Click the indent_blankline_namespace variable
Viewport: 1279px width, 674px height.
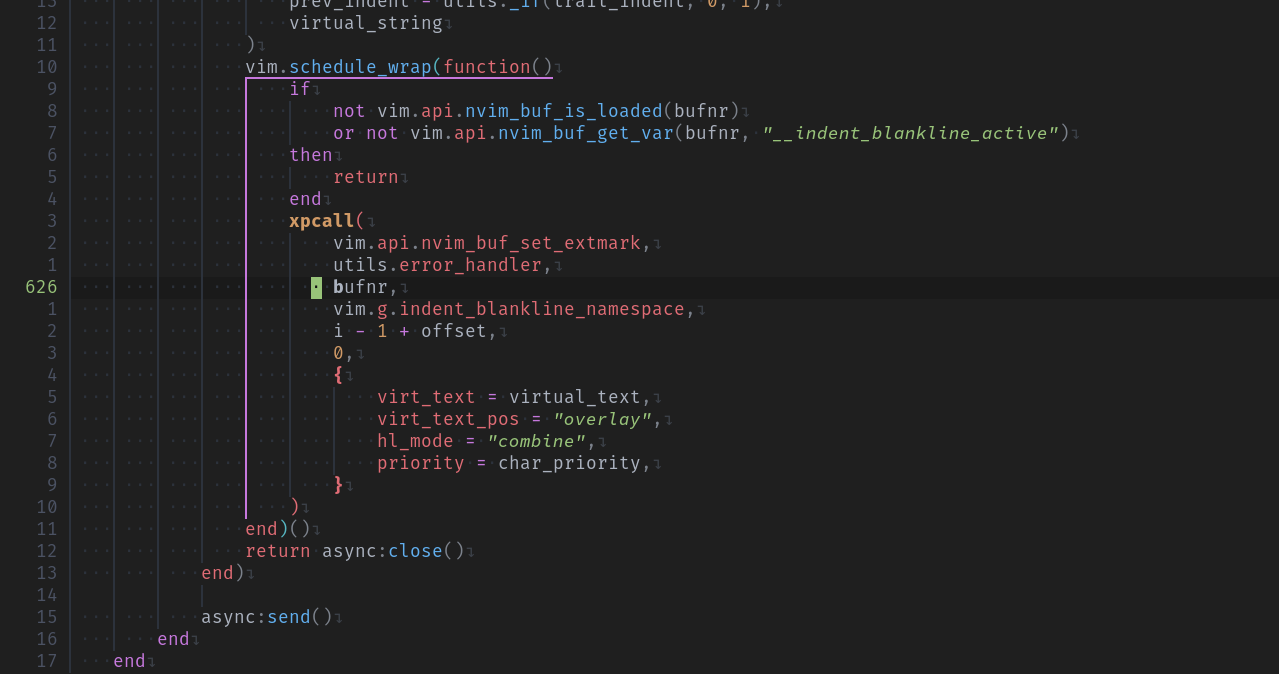(540, 308)
